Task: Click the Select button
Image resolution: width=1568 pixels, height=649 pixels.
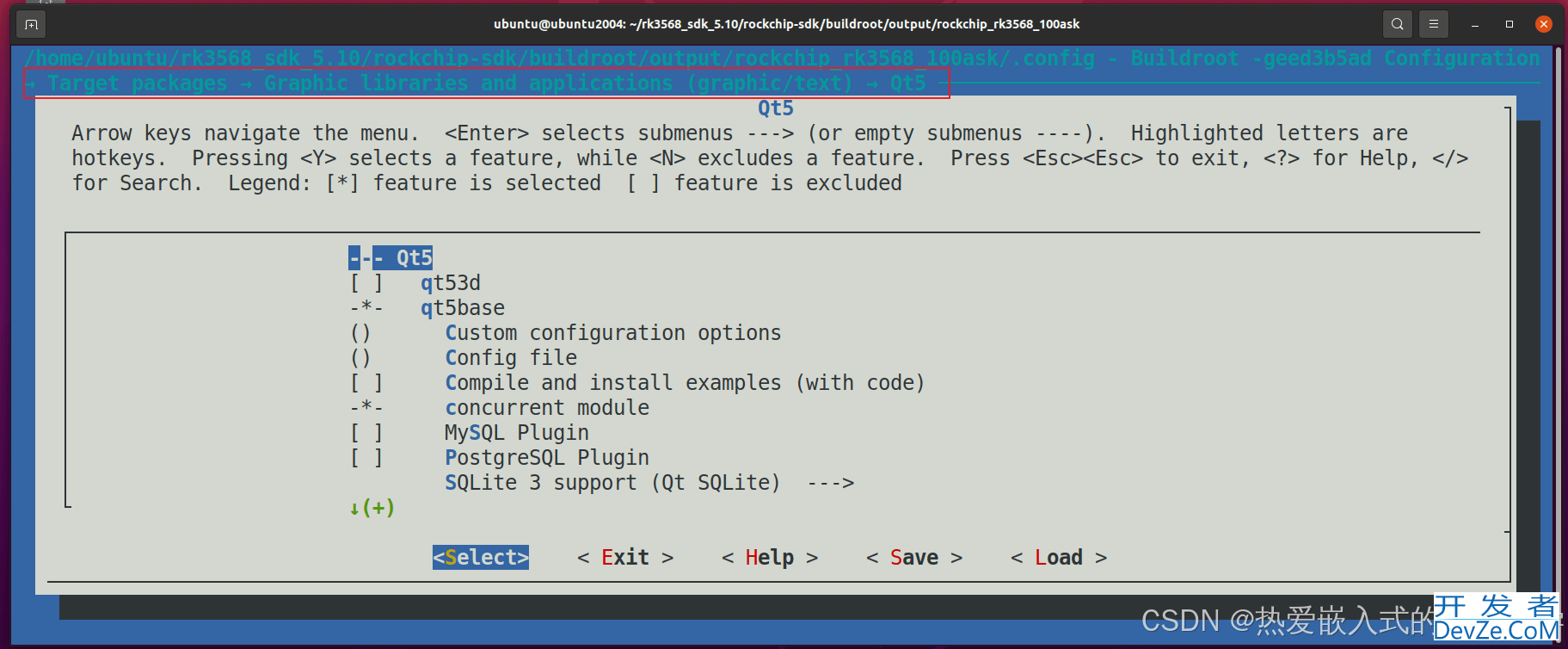Action: click(481, 558)
